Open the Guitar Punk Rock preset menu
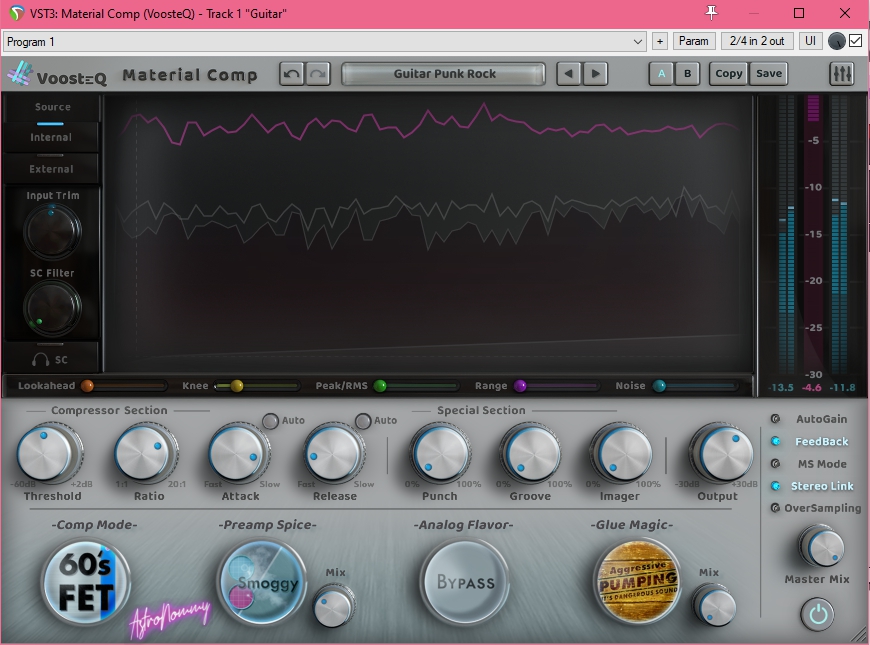 pyautogui.click(x=444, y=74)
